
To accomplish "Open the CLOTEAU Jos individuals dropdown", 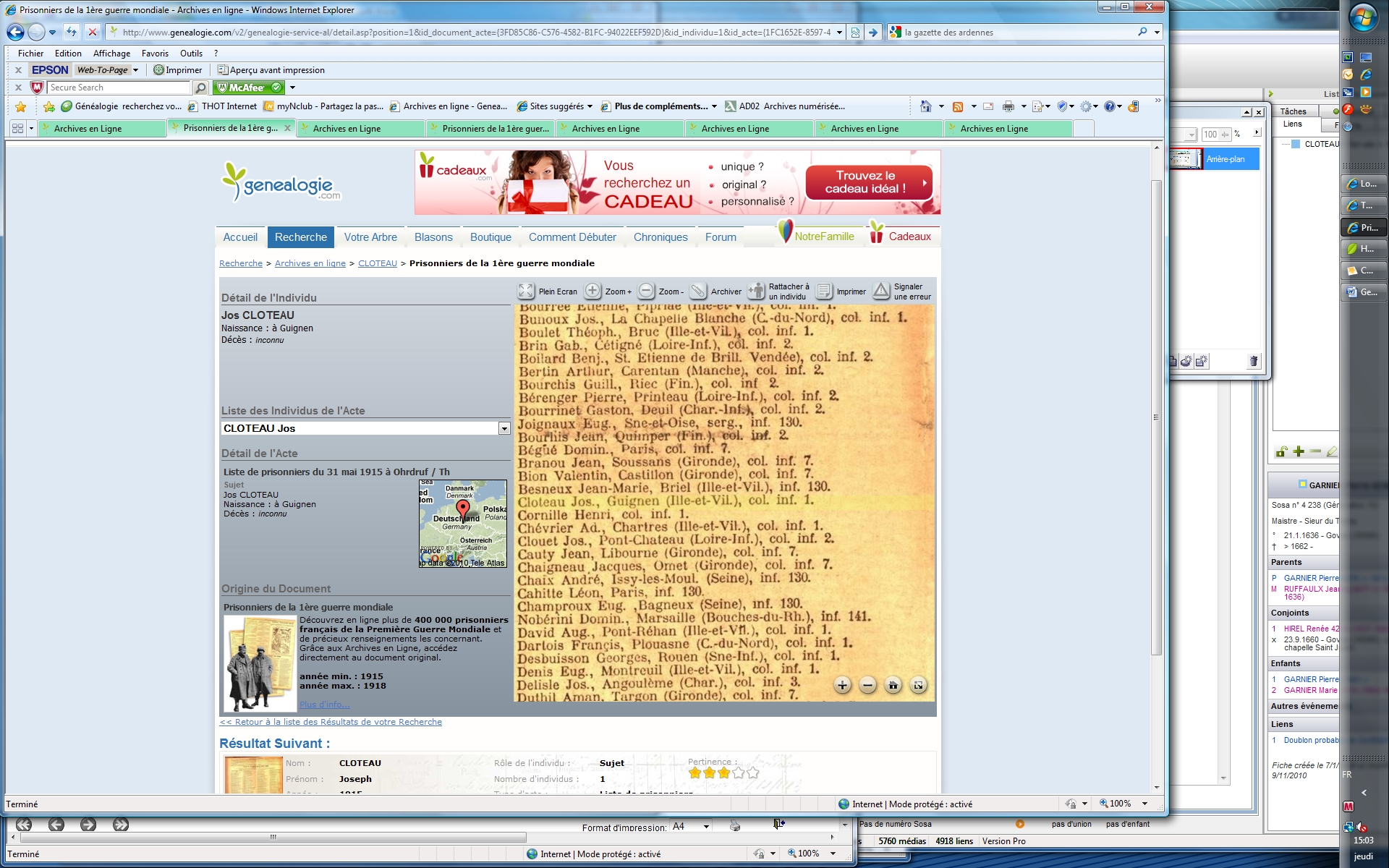I will point(504,429).
